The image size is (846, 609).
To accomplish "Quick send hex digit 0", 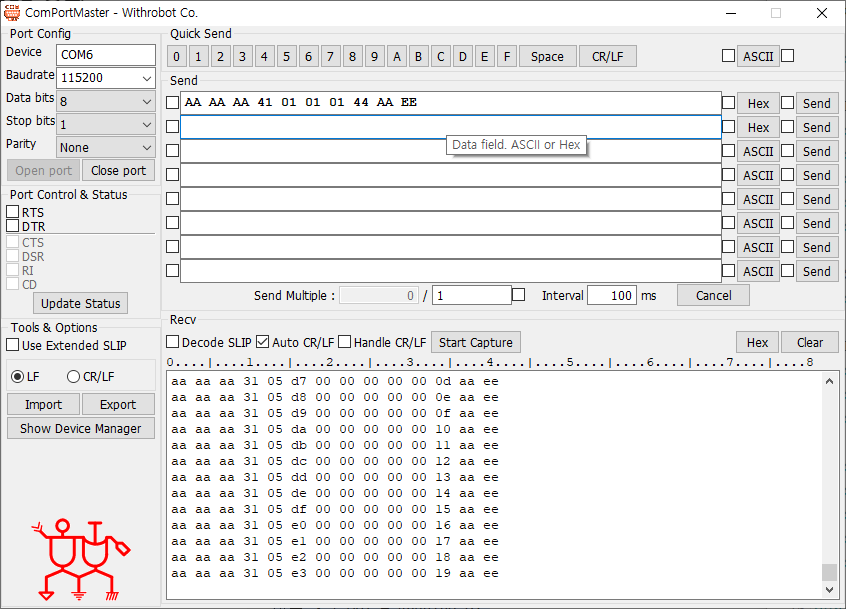I will pos(176,56).
